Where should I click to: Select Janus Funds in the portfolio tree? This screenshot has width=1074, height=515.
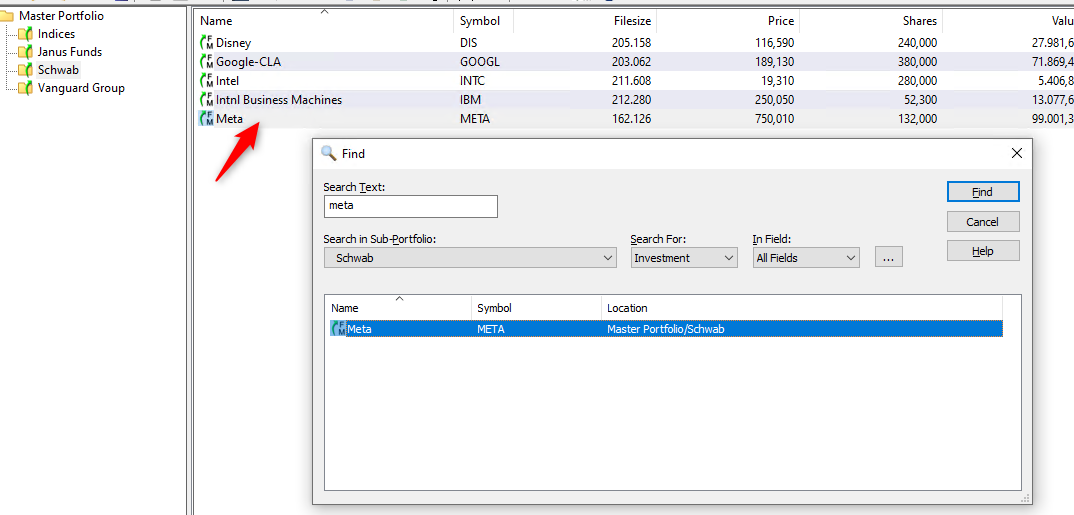pos(70,52)
